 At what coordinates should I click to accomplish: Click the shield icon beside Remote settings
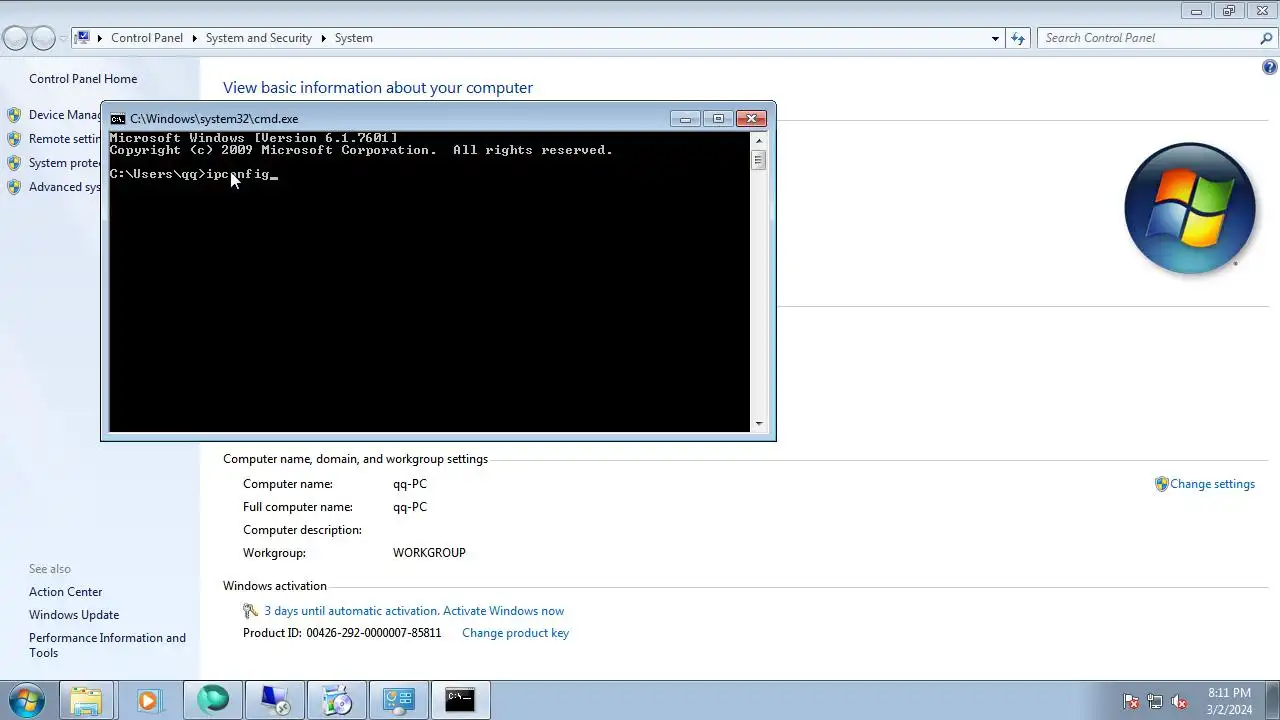coord(14,139)
